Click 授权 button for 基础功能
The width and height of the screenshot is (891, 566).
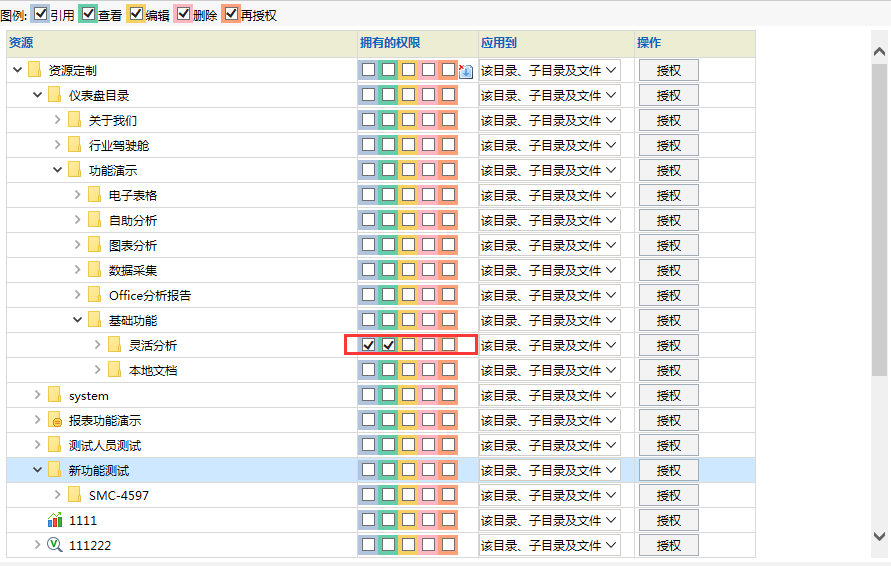tap(668, 321)
